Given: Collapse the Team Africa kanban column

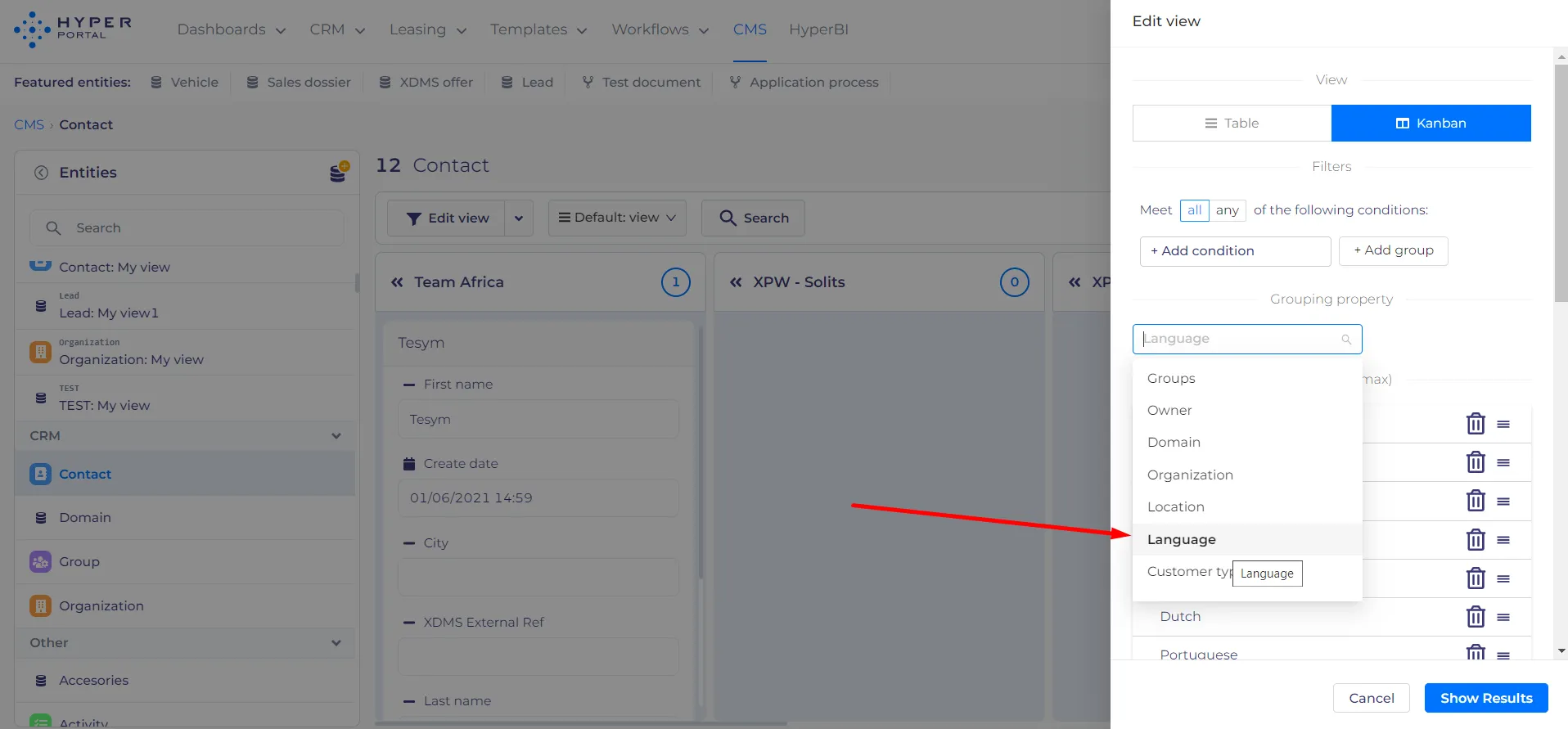Looking at the screenshot, I should [397, 282].
